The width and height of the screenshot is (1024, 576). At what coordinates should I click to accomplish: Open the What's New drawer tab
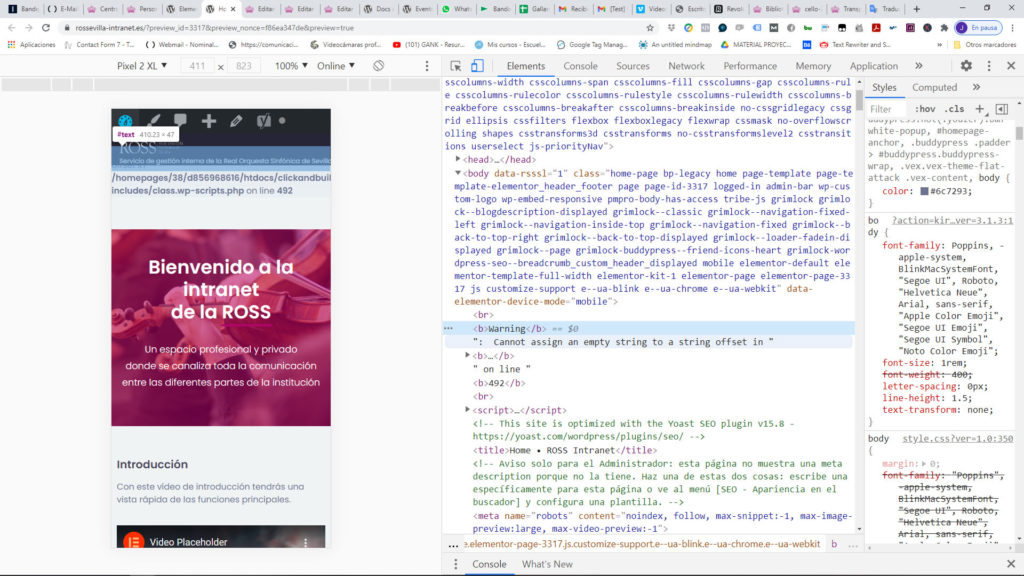[x=547, y=564]
